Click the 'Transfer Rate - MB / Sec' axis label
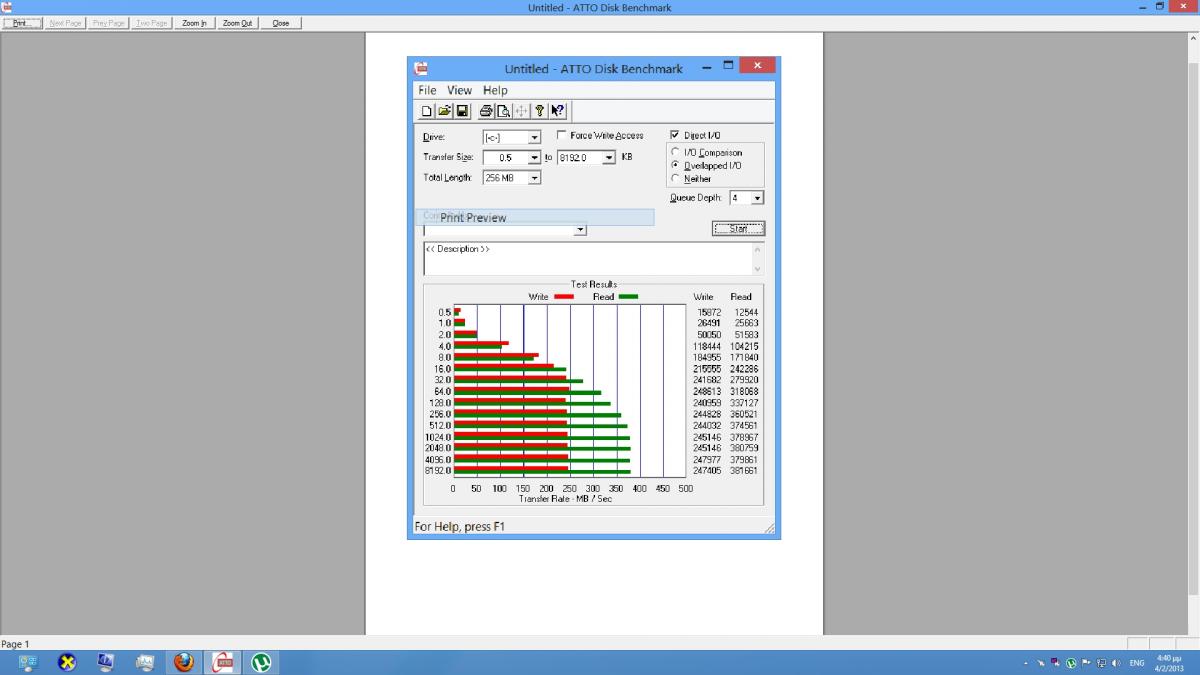This screenshot has height=675, width=1200. tap(565, 498)
